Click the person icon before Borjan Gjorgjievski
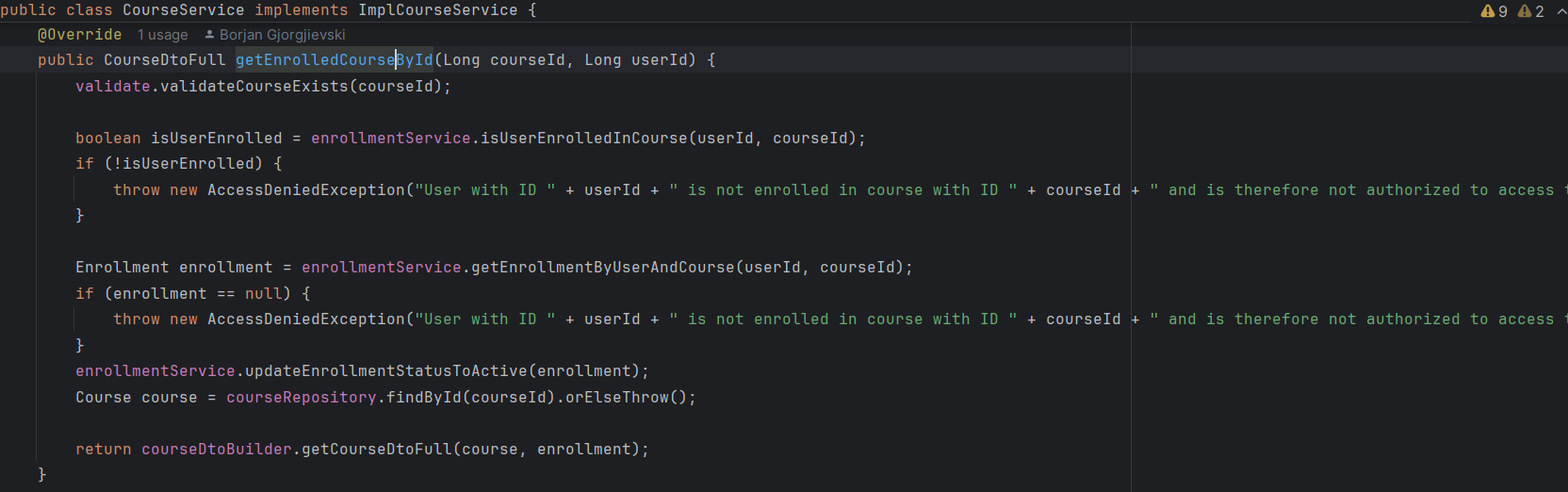The image size is (1568, 492). [x=209, y=35]
